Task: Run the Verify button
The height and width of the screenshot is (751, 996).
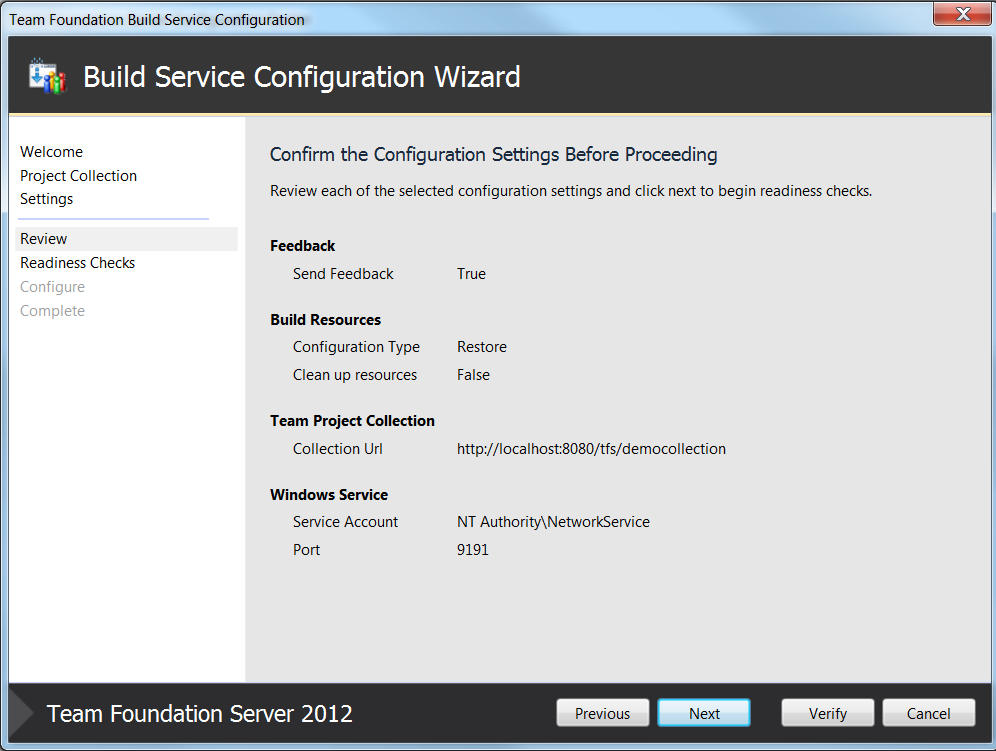Action: pyautogui.click(x=827, y=713)
